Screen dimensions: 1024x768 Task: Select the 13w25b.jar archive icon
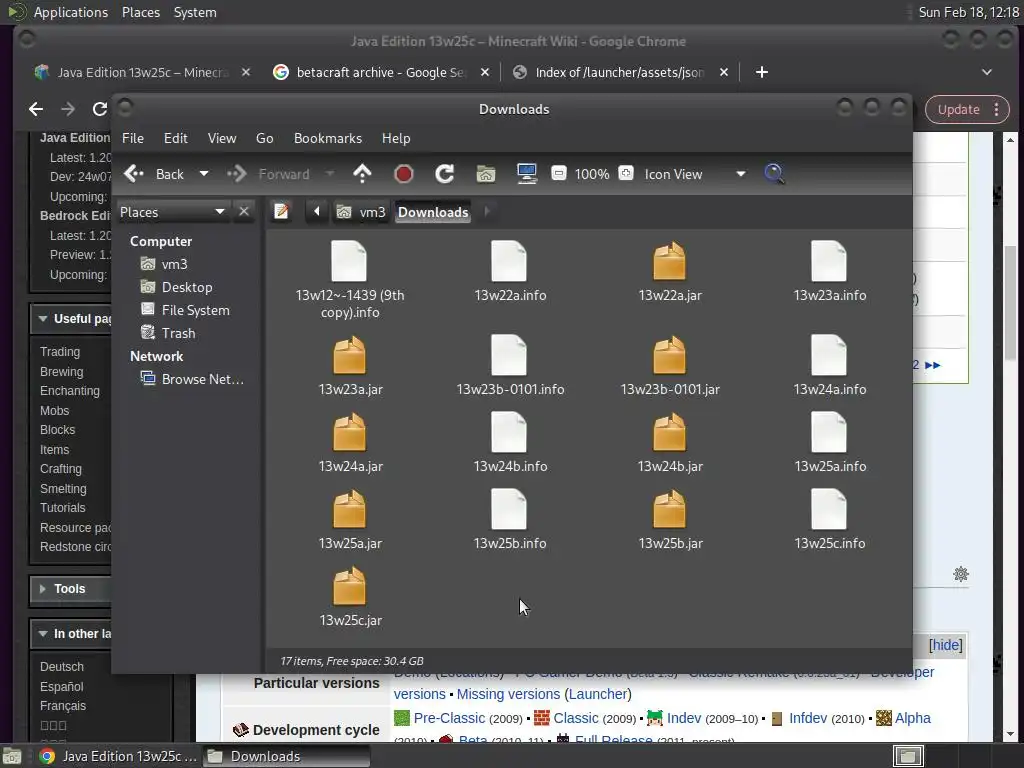point(669,509)
